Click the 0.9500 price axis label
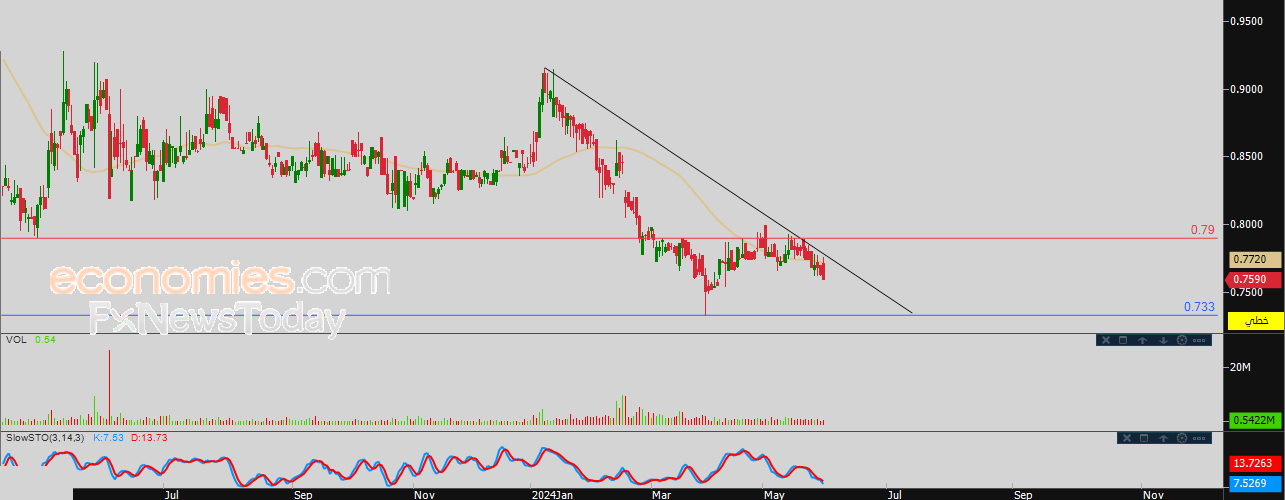 [x=1245, y=20]
